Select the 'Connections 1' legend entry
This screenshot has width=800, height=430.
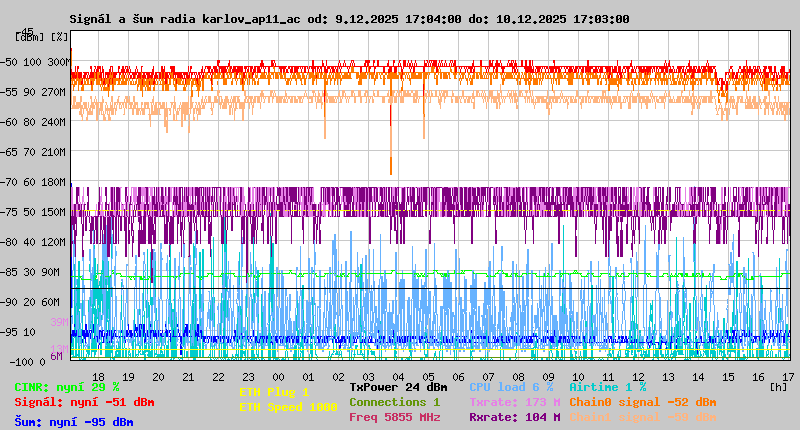394,402
